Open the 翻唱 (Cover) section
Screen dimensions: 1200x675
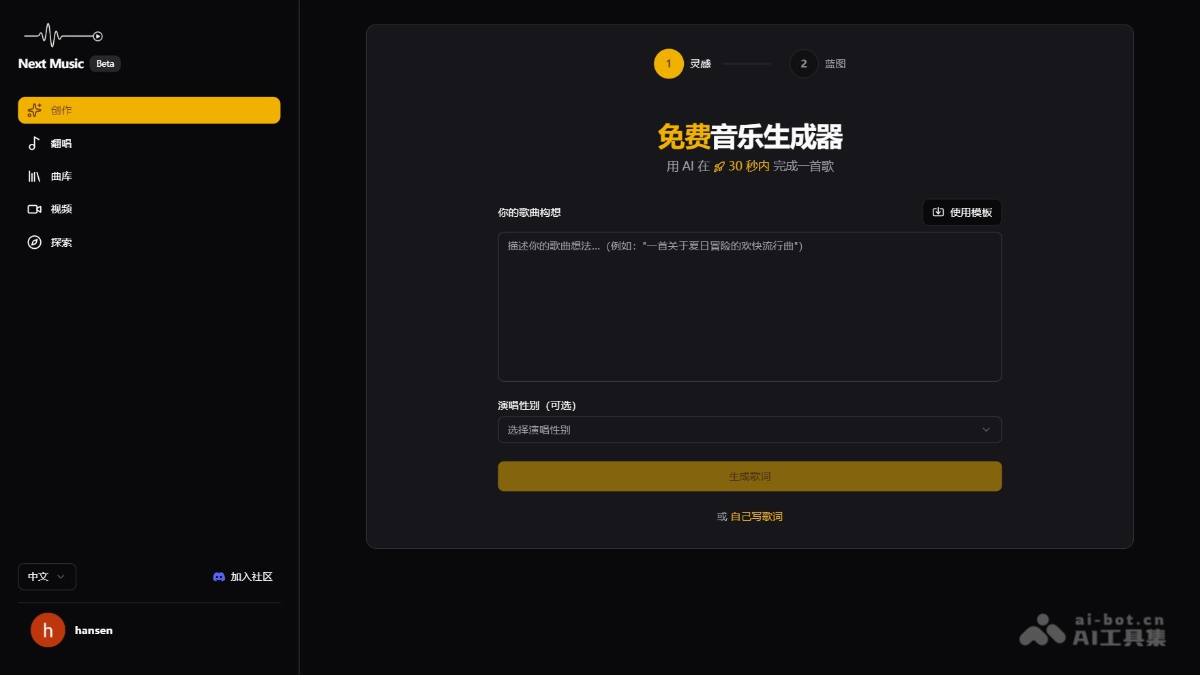[x=35, y=143]
